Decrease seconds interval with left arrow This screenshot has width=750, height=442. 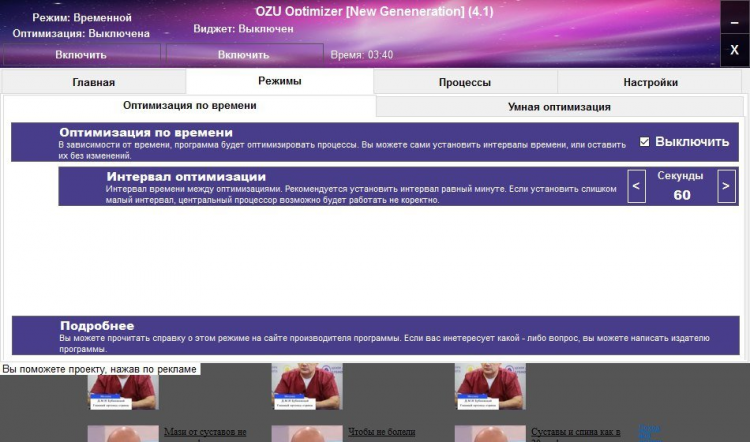coord(636,186)
